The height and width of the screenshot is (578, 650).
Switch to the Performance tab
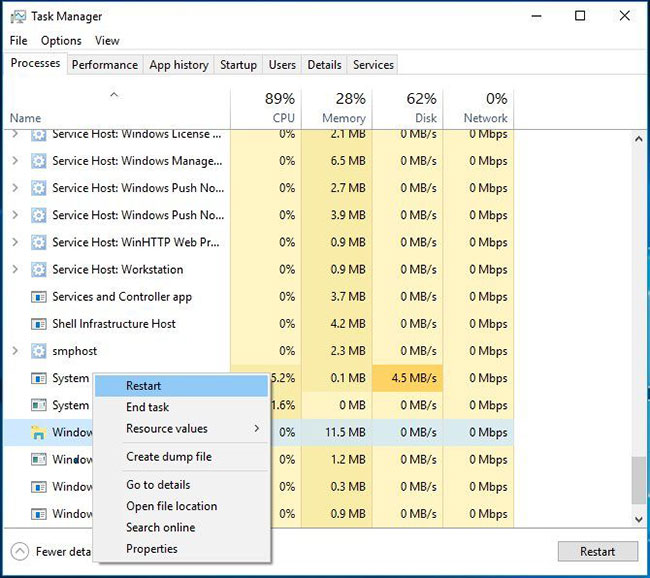tap(104, 65)
